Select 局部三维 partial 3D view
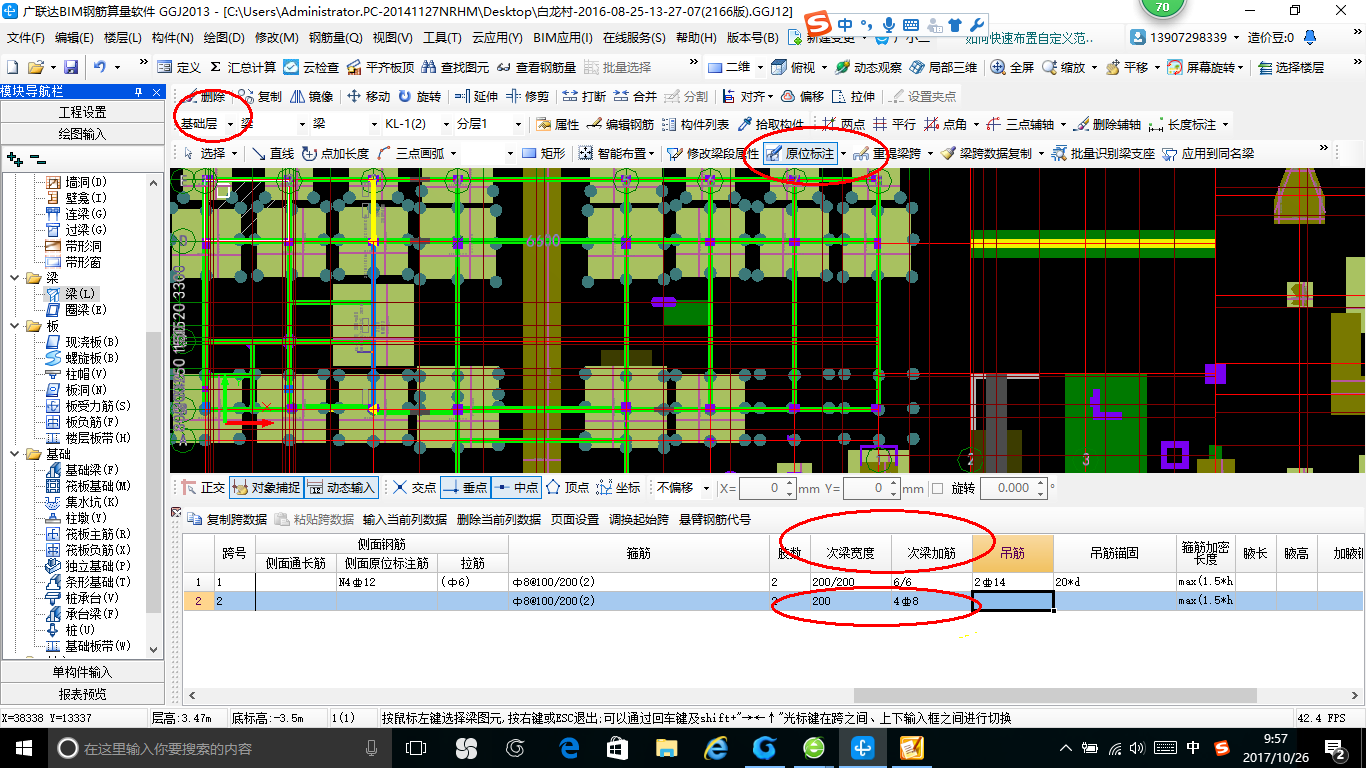 click(x=943, y=67)
